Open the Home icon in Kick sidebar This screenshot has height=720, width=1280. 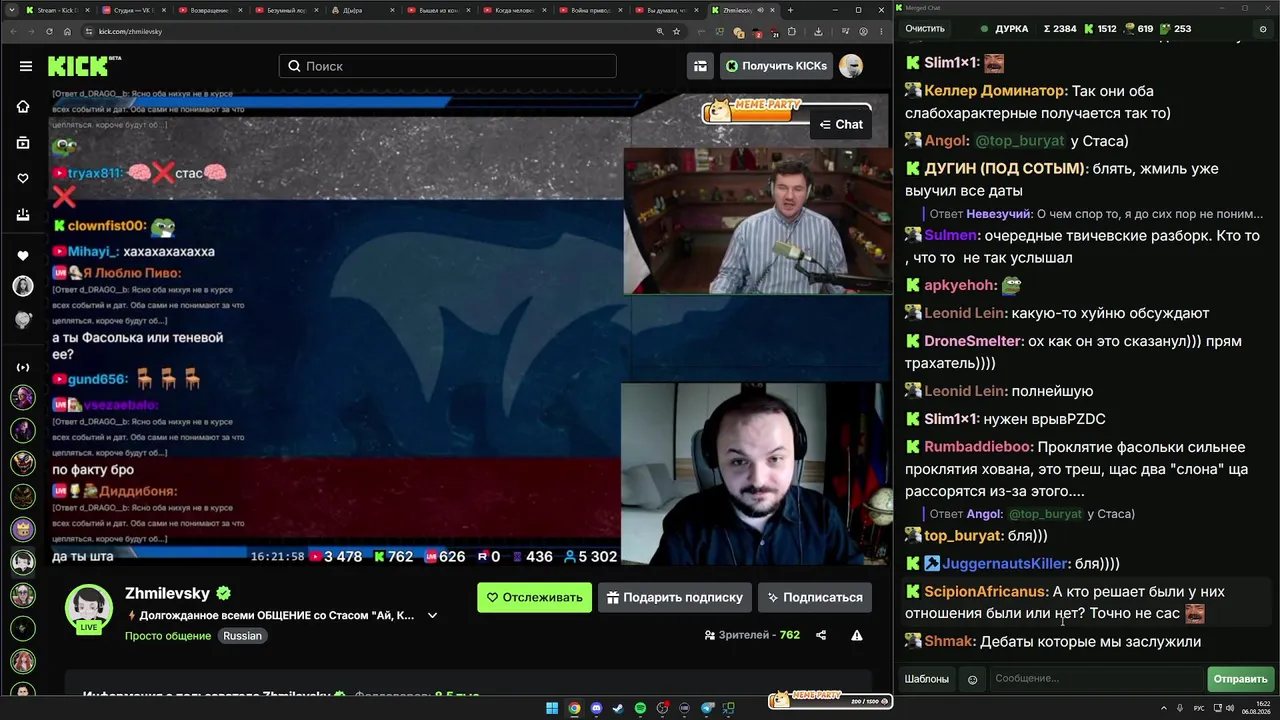(23, 107)
